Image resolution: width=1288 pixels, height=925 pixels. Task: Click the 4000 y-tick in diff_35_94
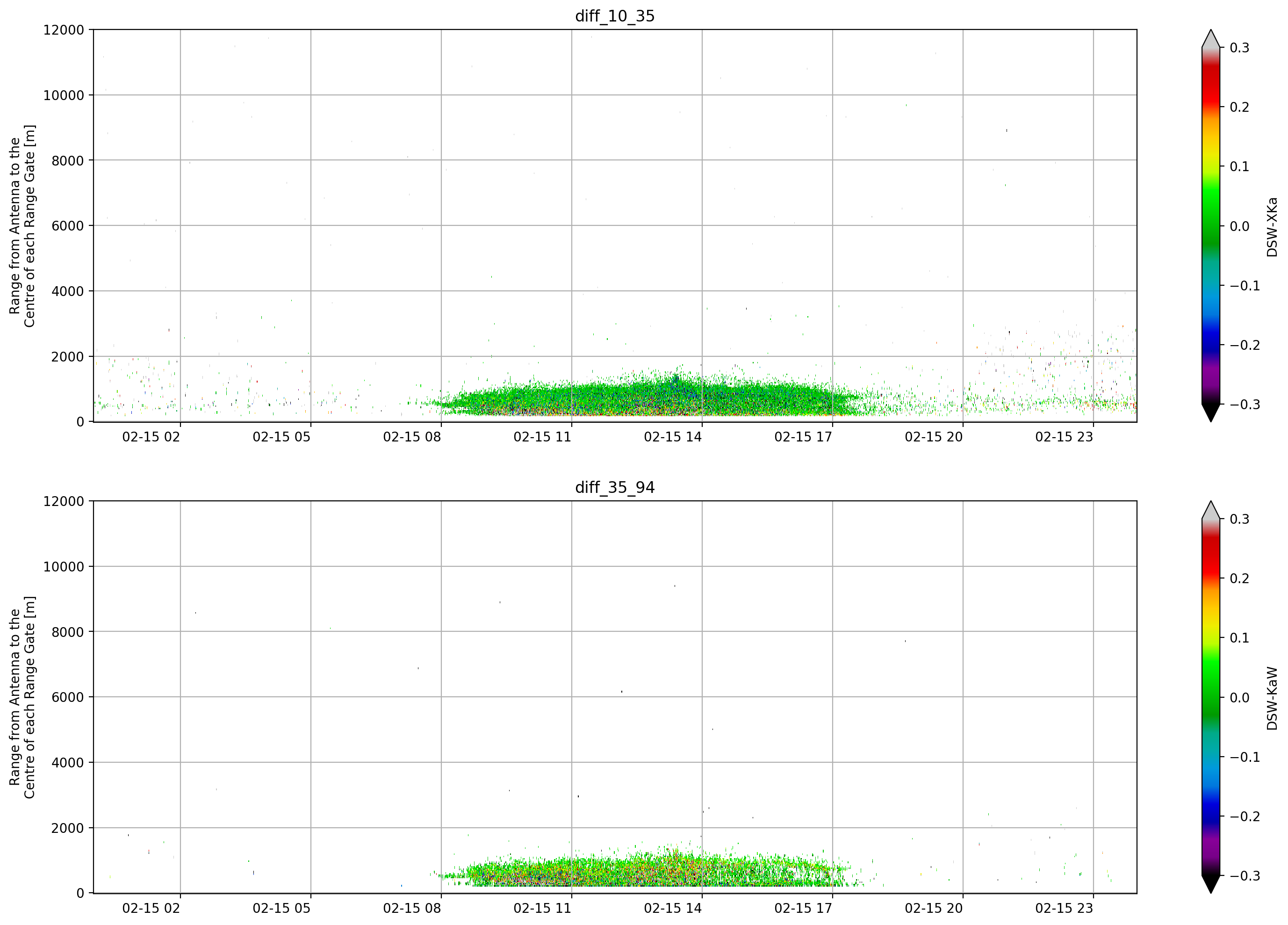click(68, 763)
